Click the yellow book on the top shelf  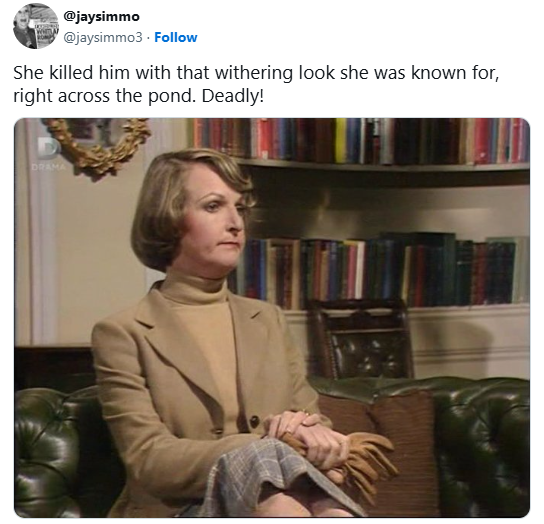[340, 140]
